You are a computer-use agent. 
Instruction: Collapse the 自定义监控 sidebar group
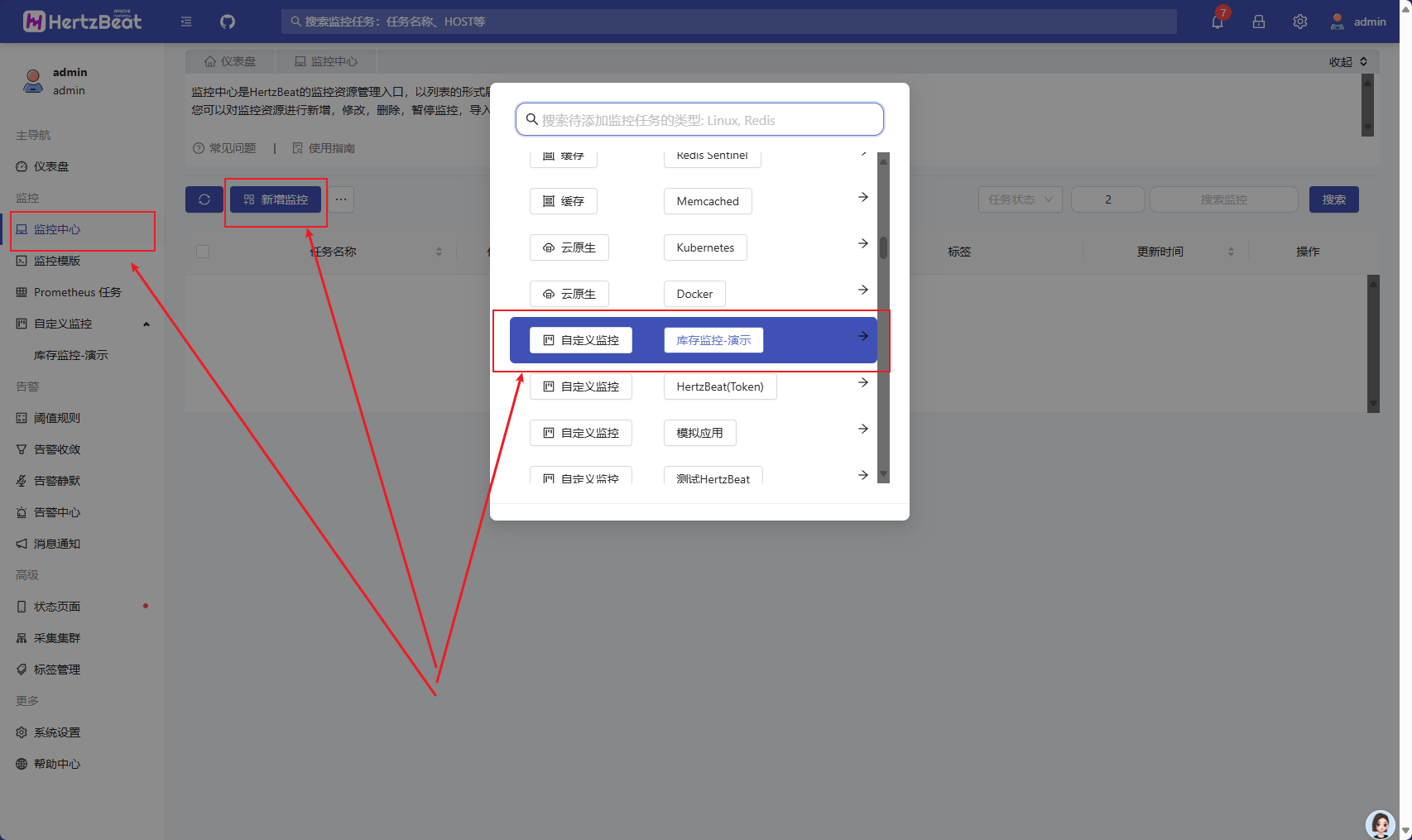coord(146,324)
